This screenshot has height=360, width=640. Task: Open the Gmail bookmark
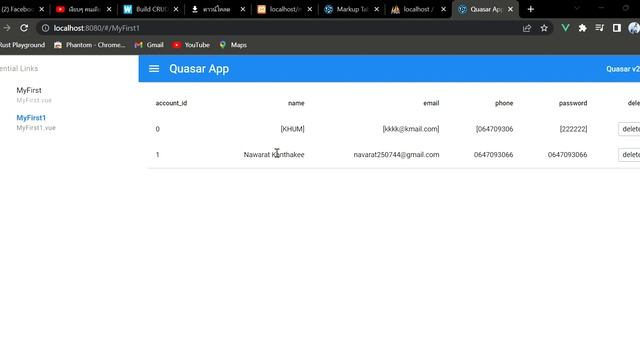click(x=149, y=45)
